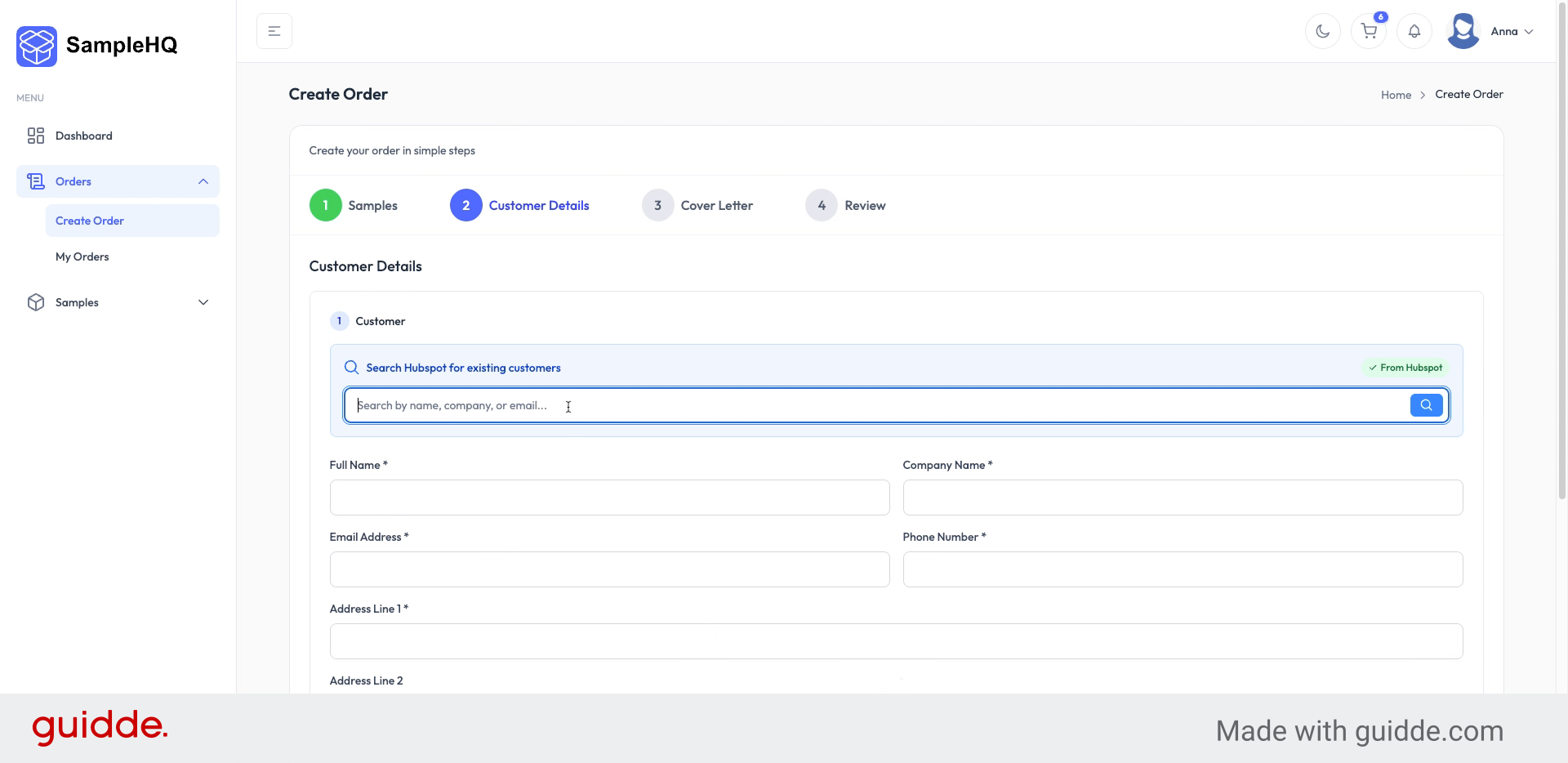Select Create Order in the sidebar
Viewport: 1568px width, 763px height.
90,221
